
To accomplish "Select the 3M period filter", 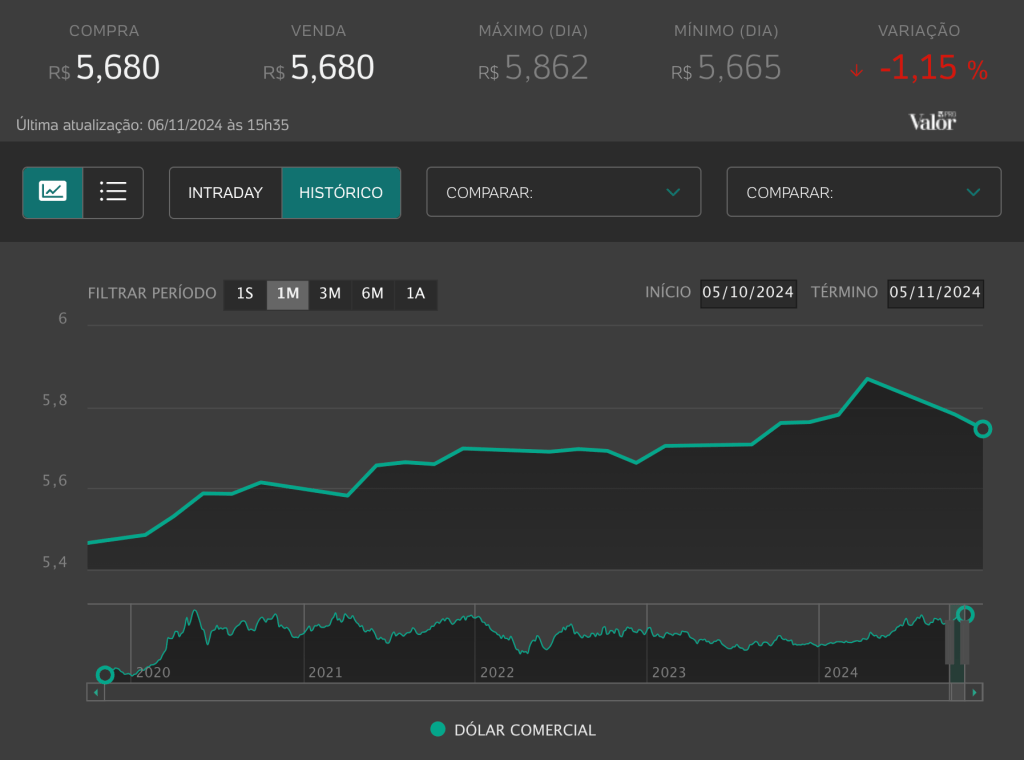I will [x=330, y=294].
